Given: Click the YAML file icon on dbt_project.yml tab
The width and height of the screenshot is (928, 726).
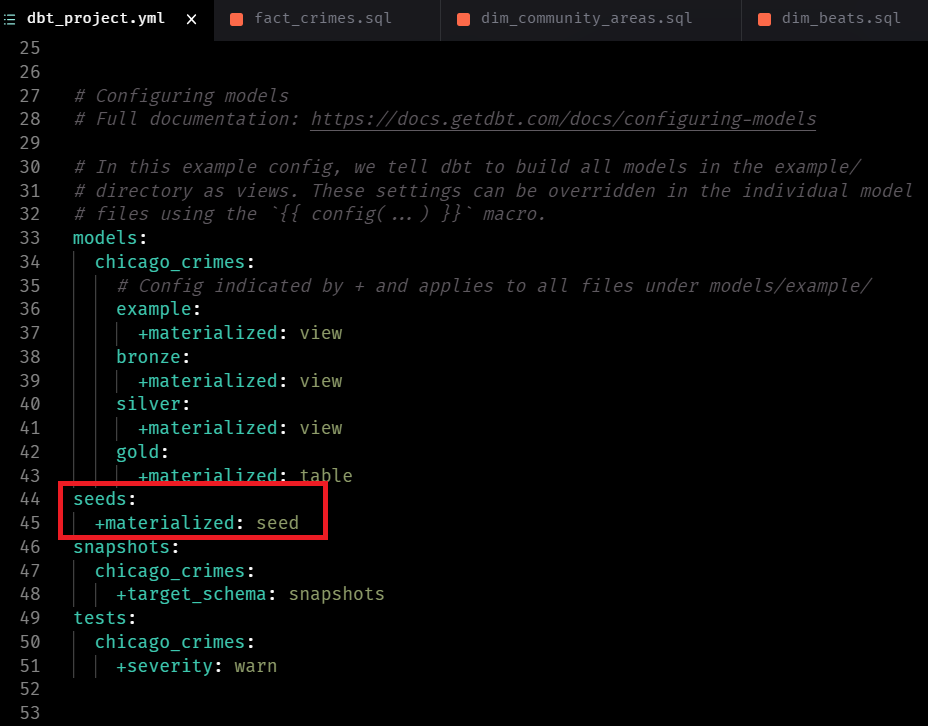Looking at the screenshot, I should (x=9, y=20).
